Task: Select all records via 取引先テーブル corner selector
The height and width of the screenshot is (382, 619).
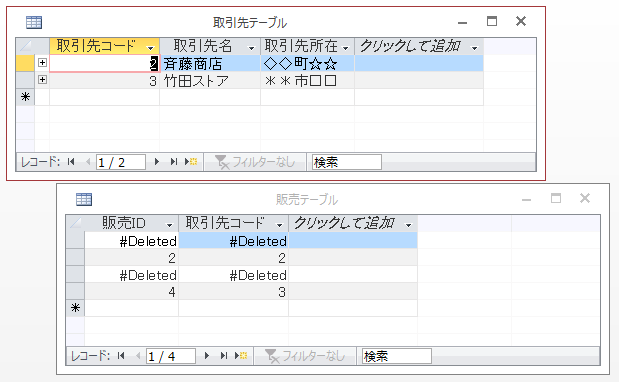Action: [25, 46]
